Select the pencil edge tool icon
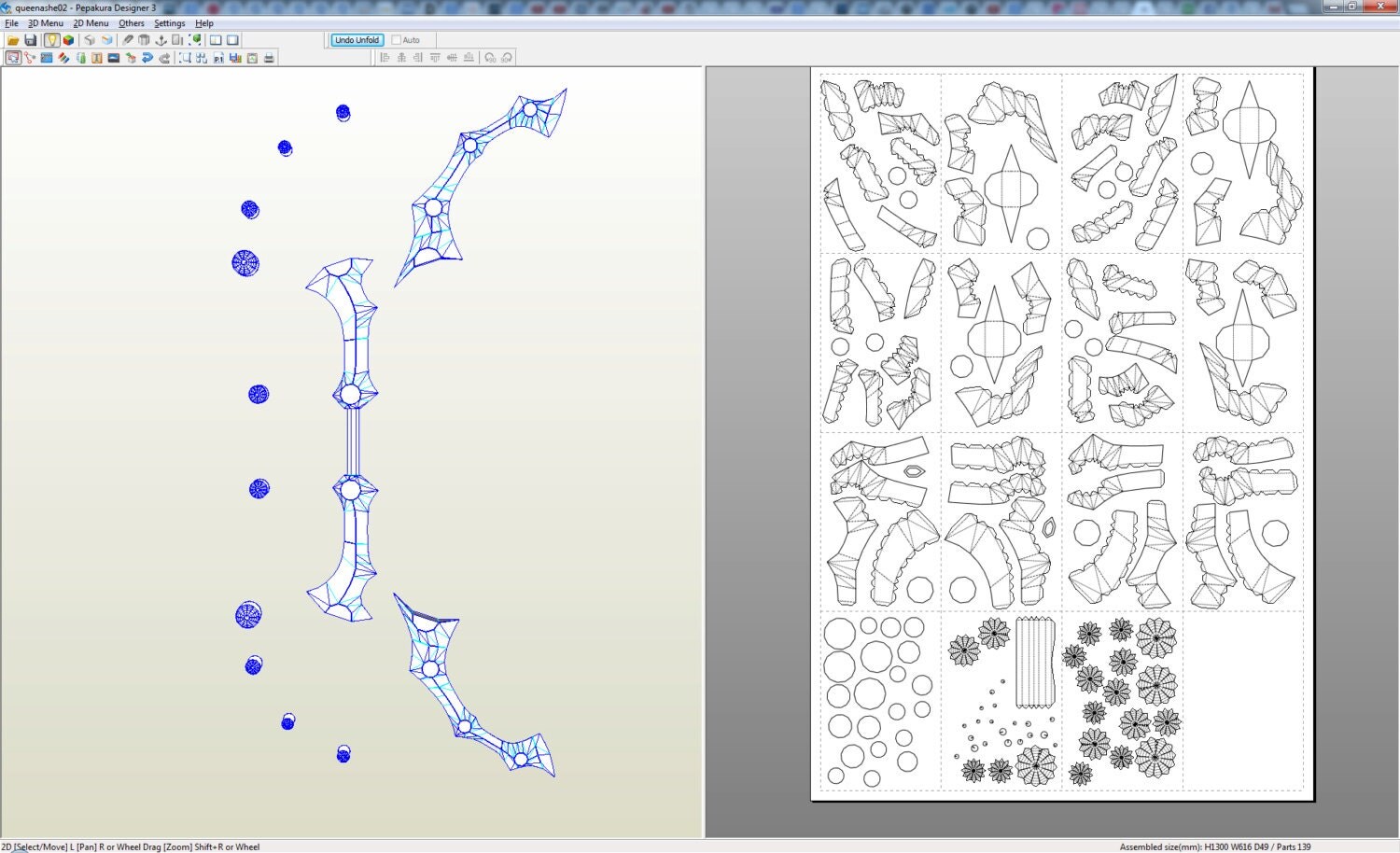The image size is (1400, 853). [x=128, y=40]
